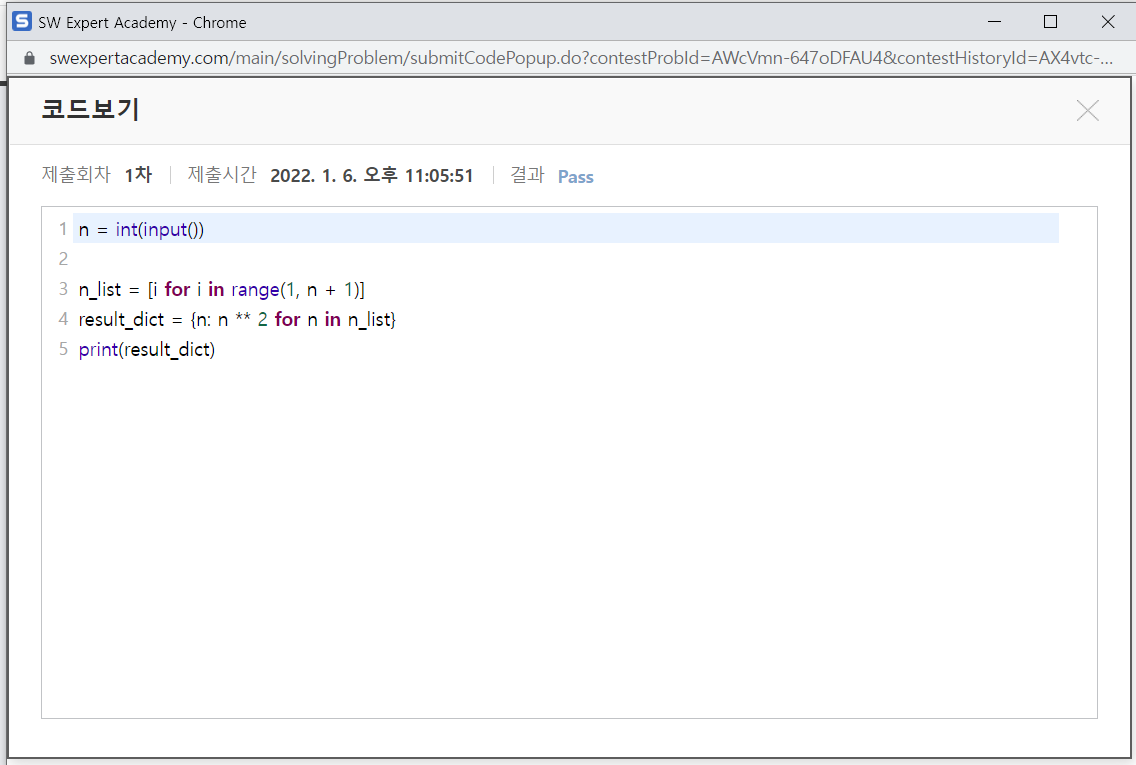Screen dimensions: 1136x765
Task: Click line number 5 in the gutter
Action: 63,350
